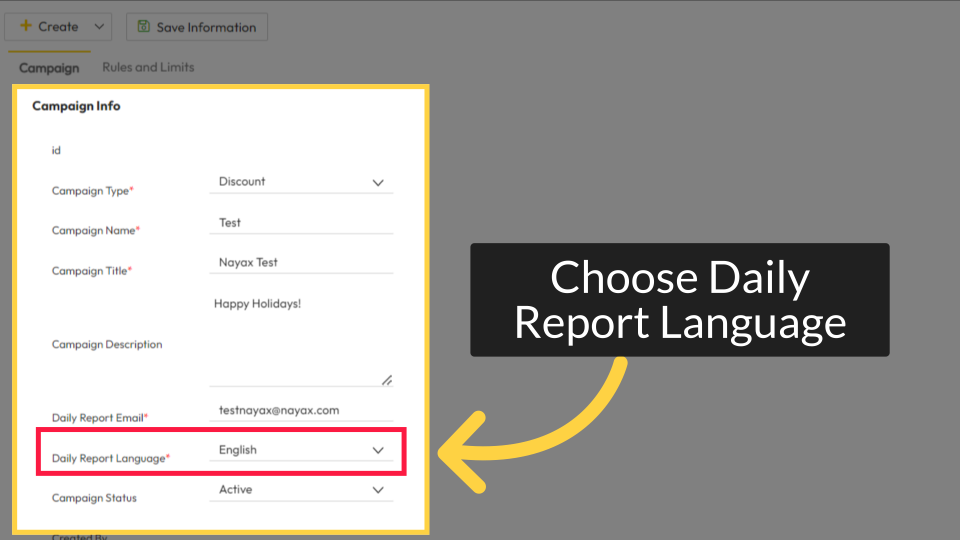Open the Create dropdown arrow
The width and height of the screenshot is (960, 540).
[x=99, y=27]
